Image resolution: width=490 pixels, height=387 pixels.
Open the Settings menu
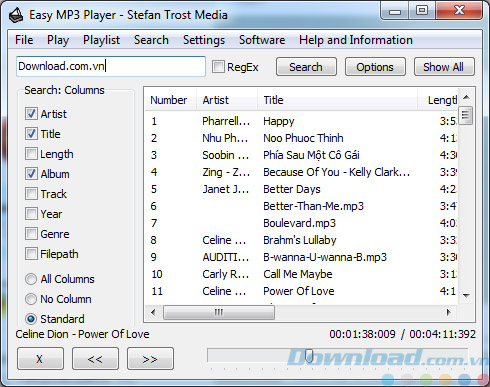click(x=204, y=40)
